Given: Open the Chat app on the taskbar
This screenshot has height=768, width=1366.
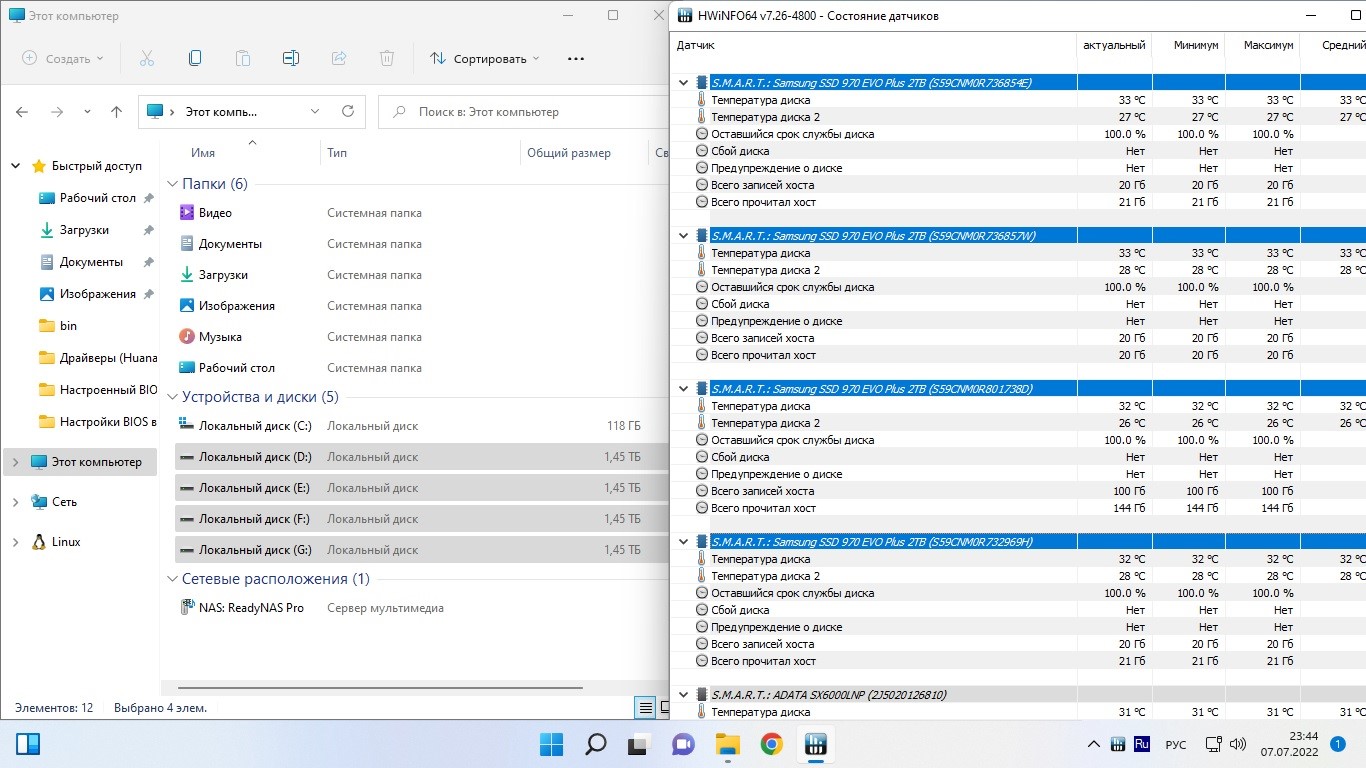Looking at the screenshot, I should point(683,744).
